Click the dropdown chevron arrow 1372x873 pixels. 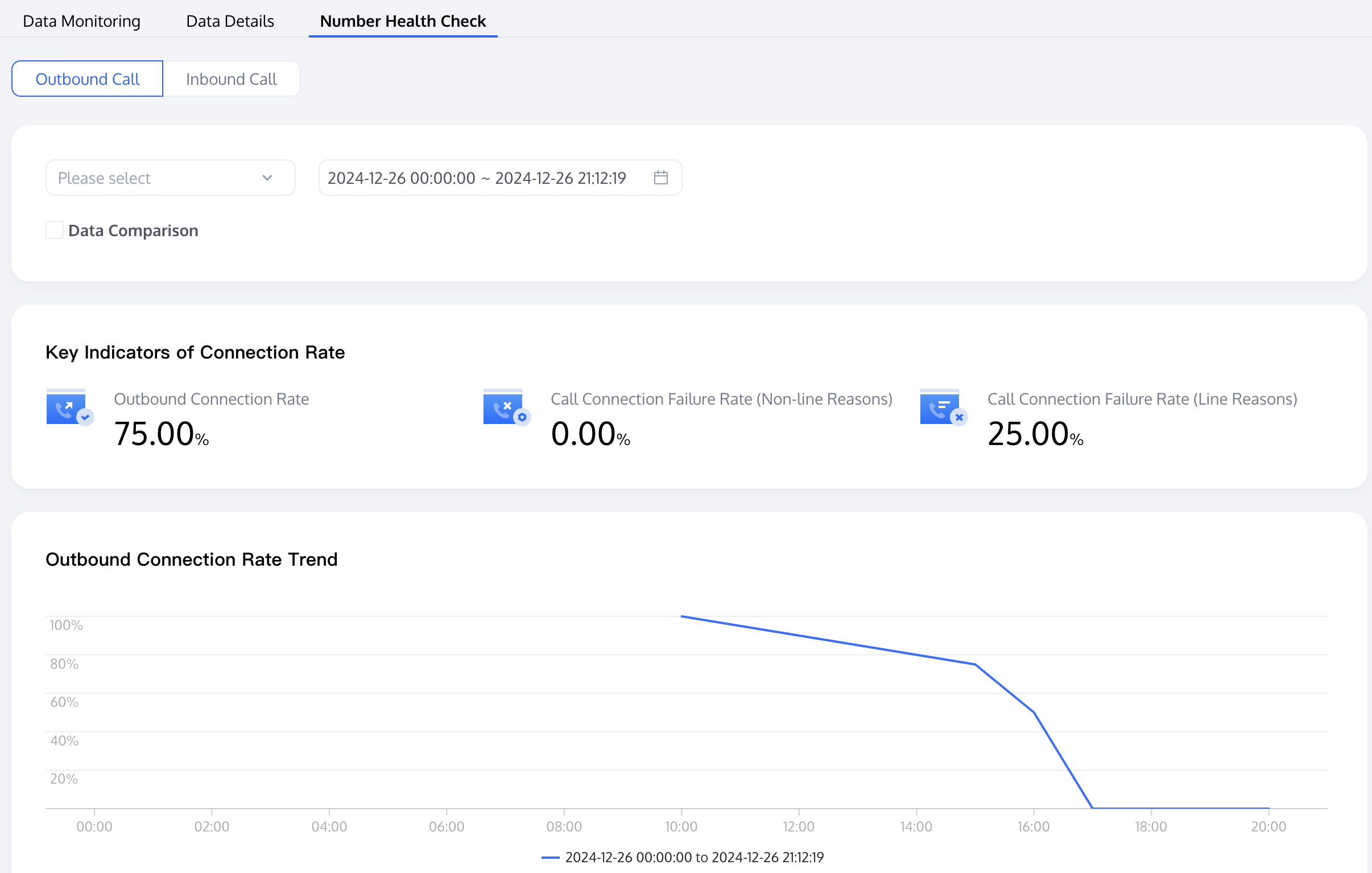(x=267, y=178)
